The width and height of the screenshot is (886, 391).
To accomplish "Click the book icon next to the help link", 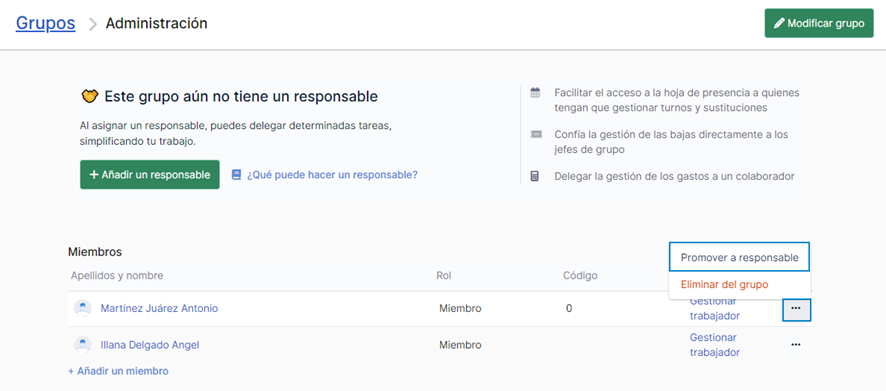I will [237, 175].
